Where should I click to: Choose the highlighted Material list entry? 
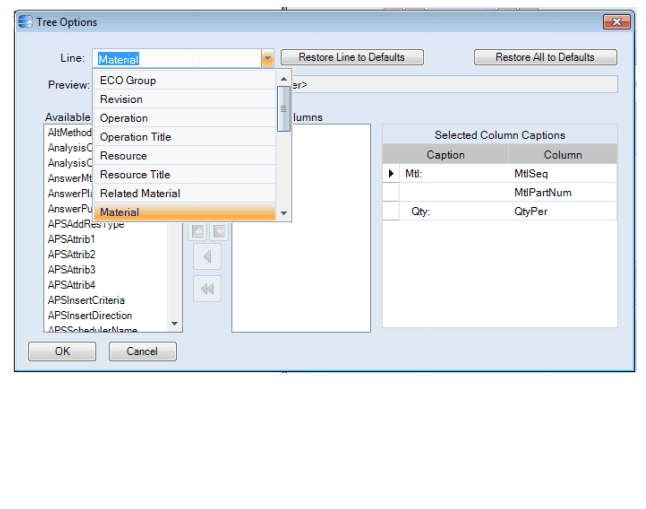[x=185, y=212]
